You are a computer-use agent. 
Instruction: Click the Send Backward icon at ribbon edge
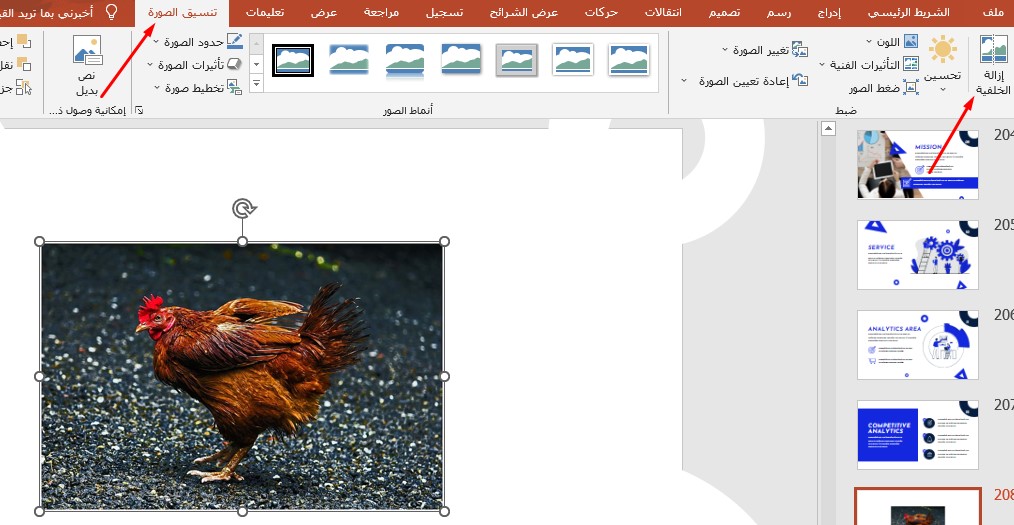[x=23, y=64]
